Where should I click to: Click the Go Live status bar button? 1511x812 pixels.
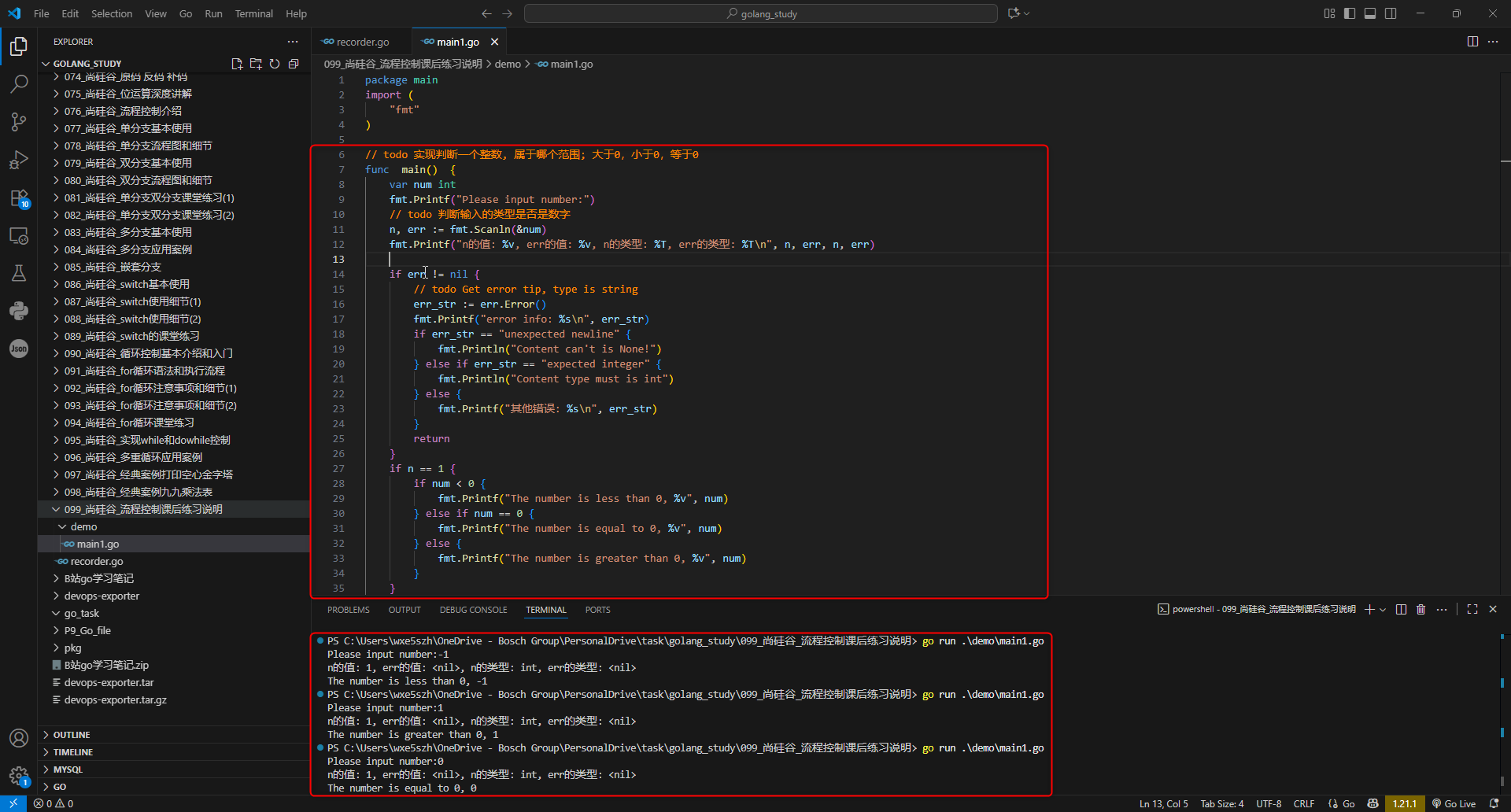coord(1454,803)
